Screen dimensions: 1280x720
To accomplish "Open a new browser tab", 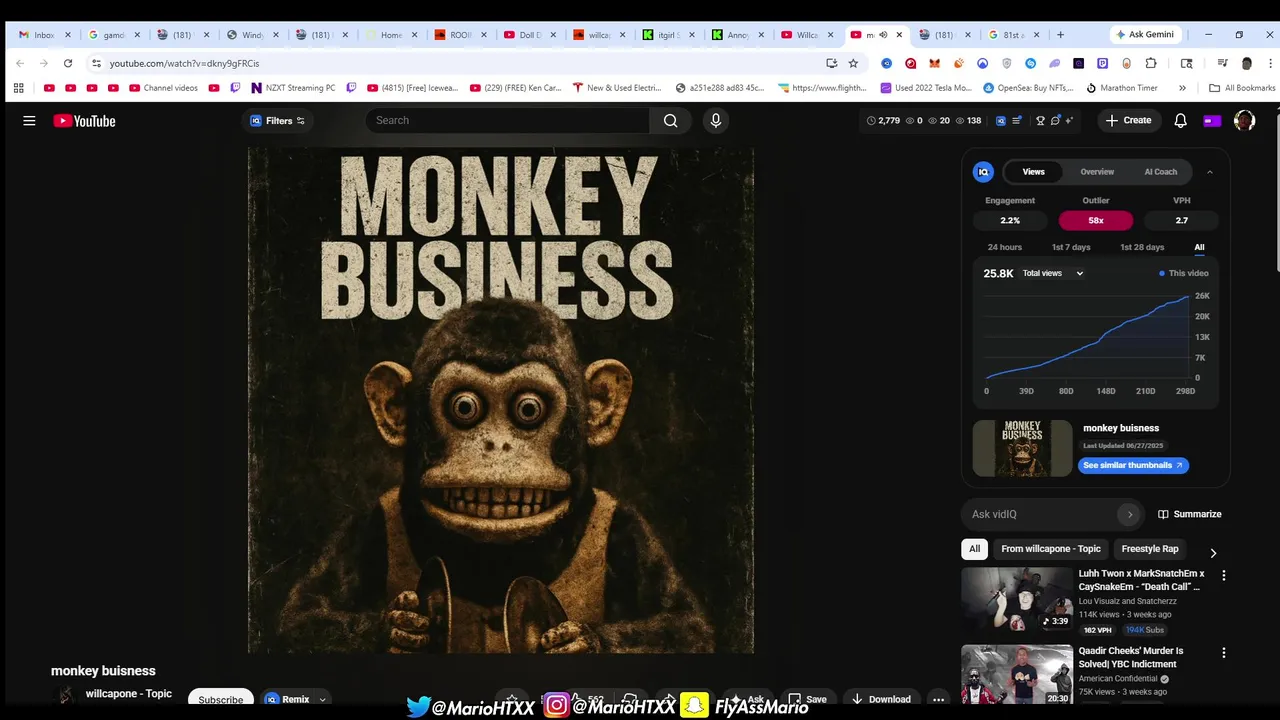I will [x=1060, y=35].
